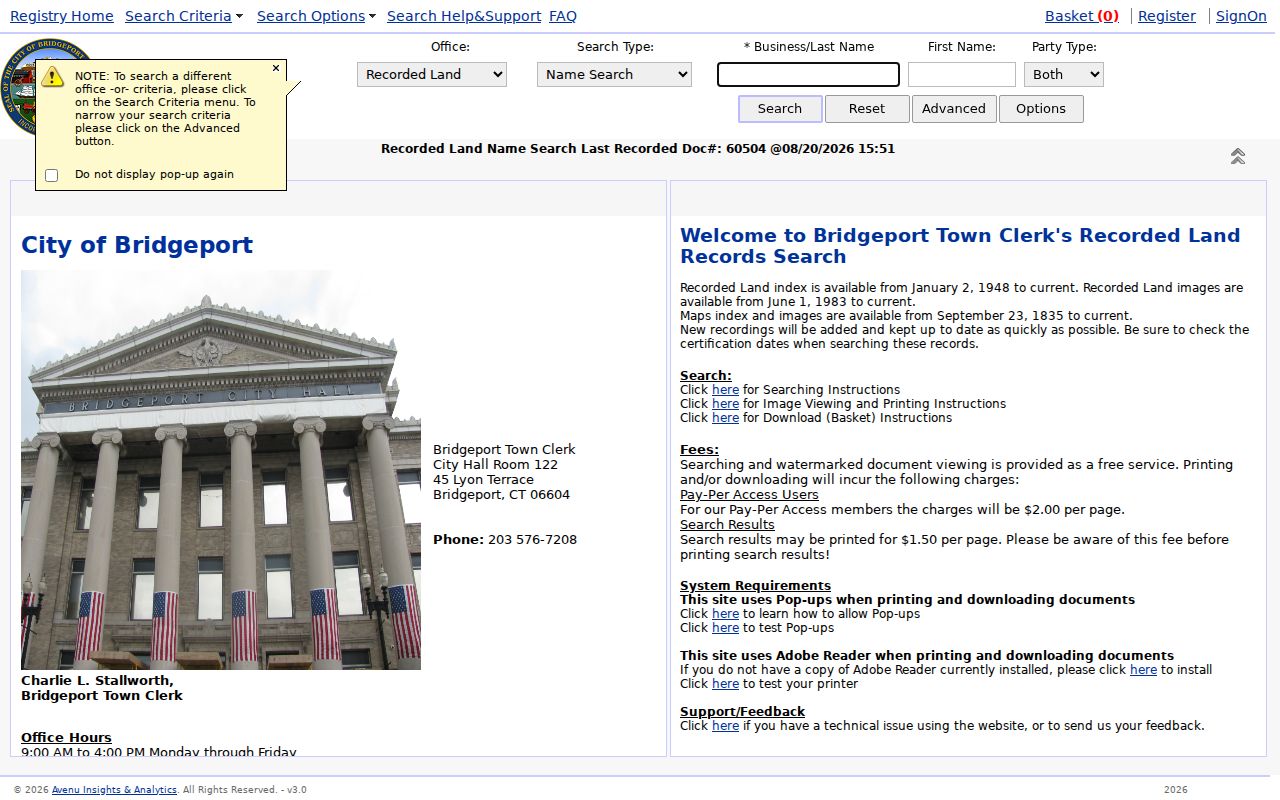Click the Search button
The height and width of the screenshot is (800, 1280).
[780, 109]
